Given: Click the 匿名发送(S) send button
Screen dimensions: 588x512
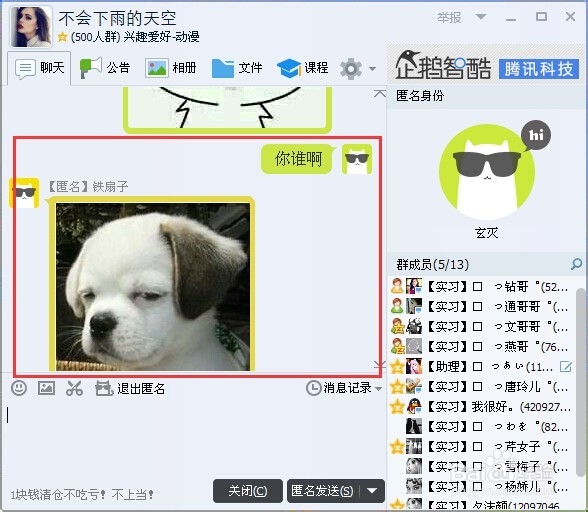Looking at the screenshot, I should [322, 491].
